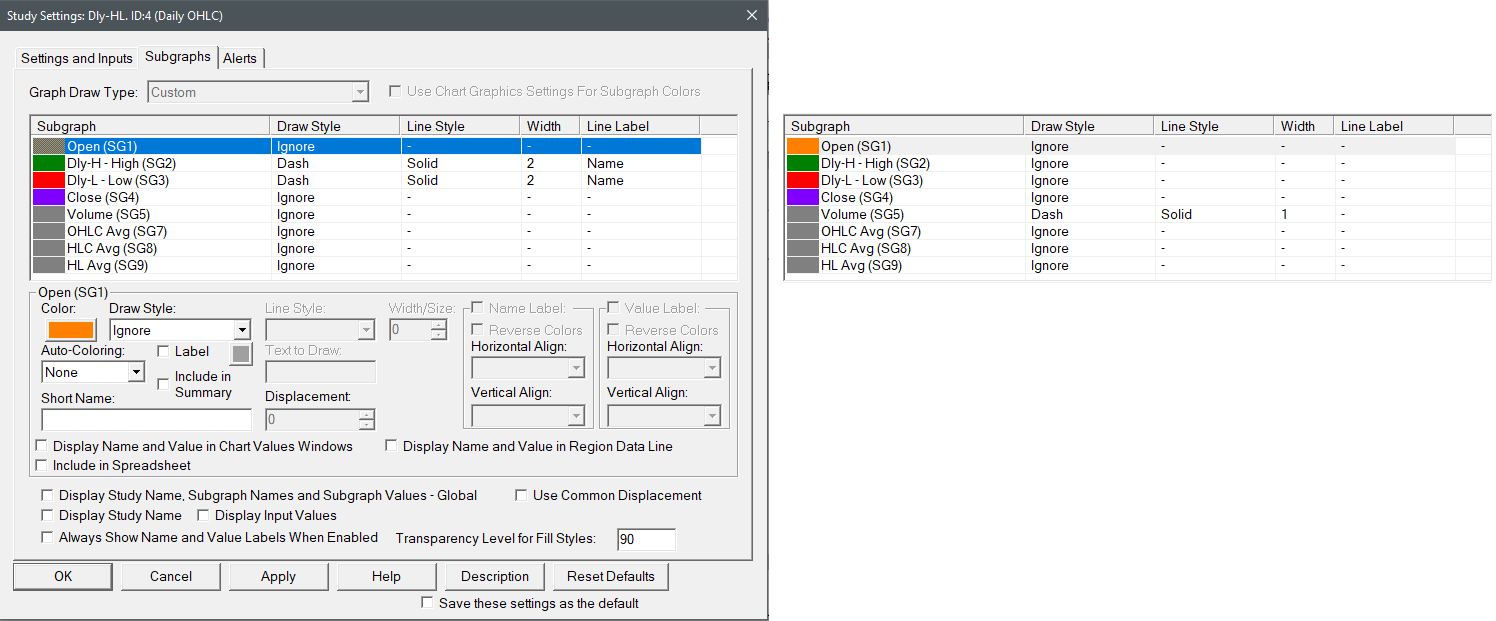Toggle Include in Summary checkbox
The image size is (1496, 621).
[164, 384]
